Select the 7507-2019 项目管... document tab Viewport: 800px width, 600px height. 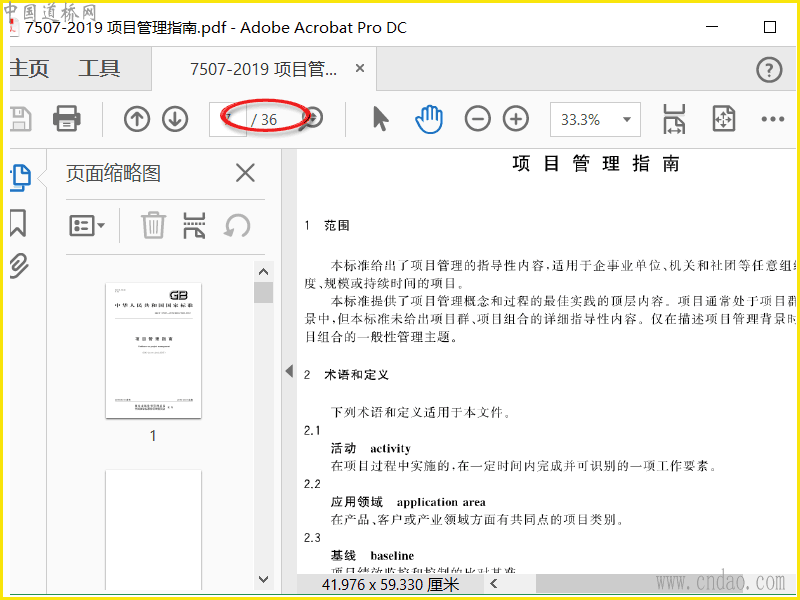[x=263, y=69]
